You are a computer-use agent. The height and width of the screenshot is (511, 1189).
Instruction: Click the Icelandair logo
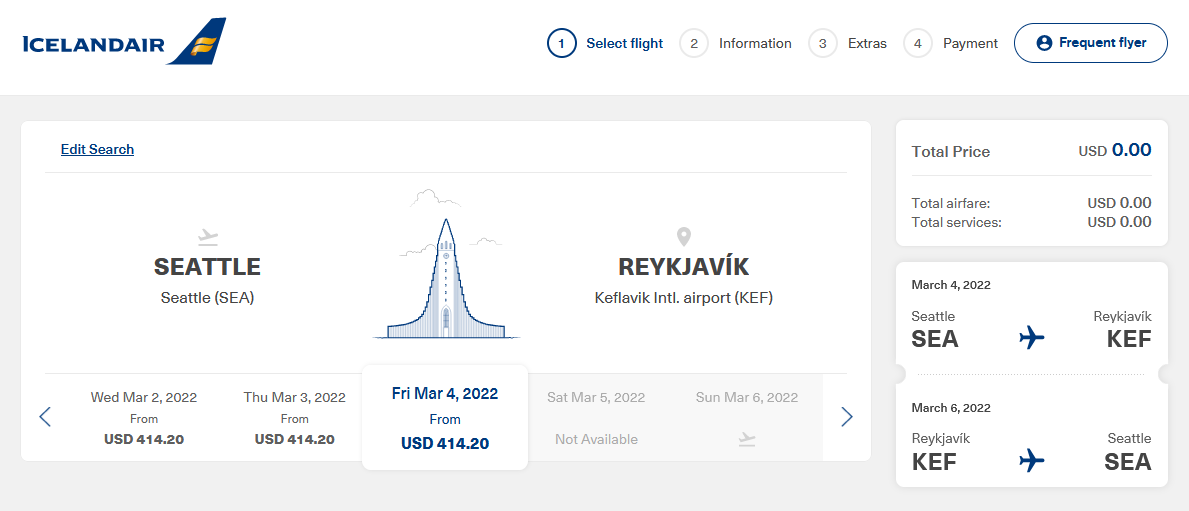[124, 42]
